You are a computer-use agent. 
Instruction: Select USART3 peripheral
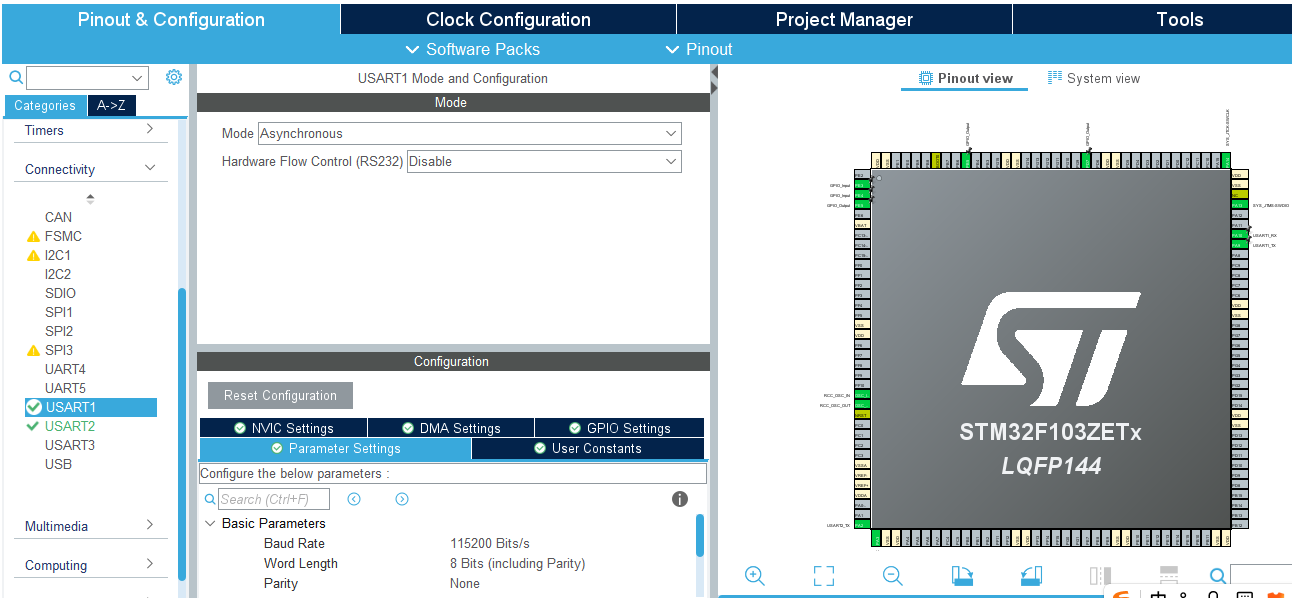click(x=70, y=445)
